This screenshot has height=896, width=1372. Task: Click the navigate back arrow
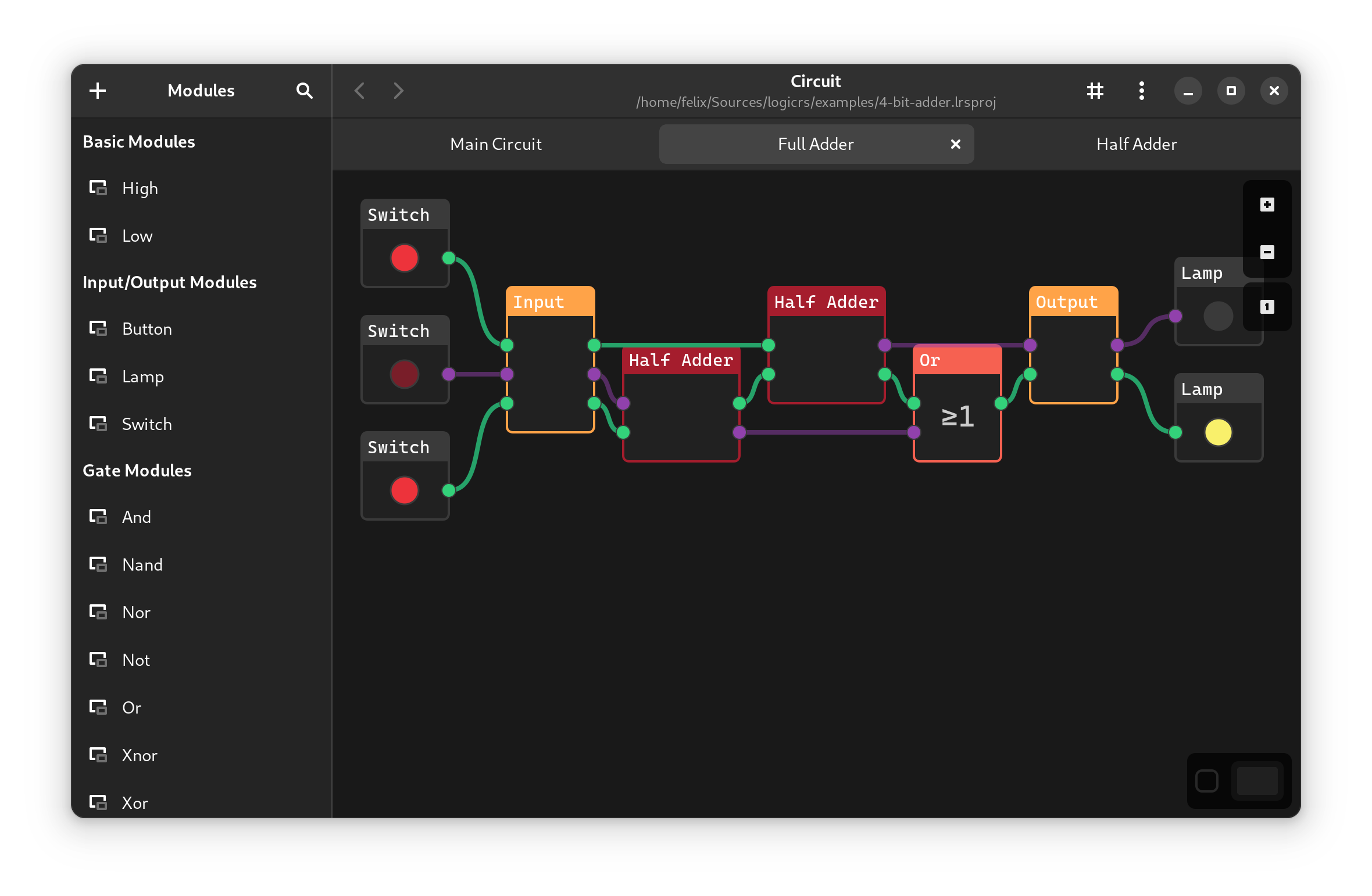point(360,91)
